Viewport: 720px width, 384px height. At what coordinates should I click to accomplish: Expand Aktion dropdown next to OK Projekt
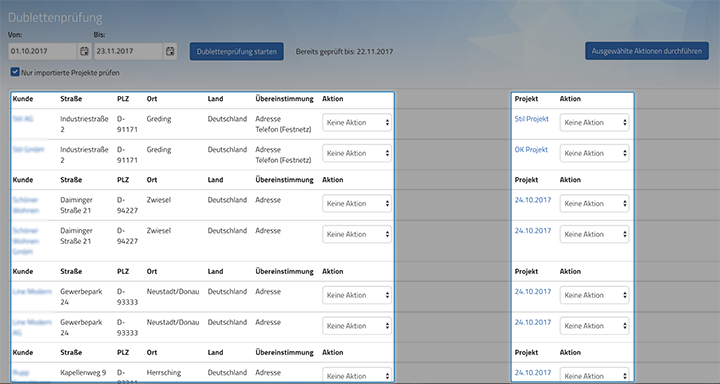594,153
